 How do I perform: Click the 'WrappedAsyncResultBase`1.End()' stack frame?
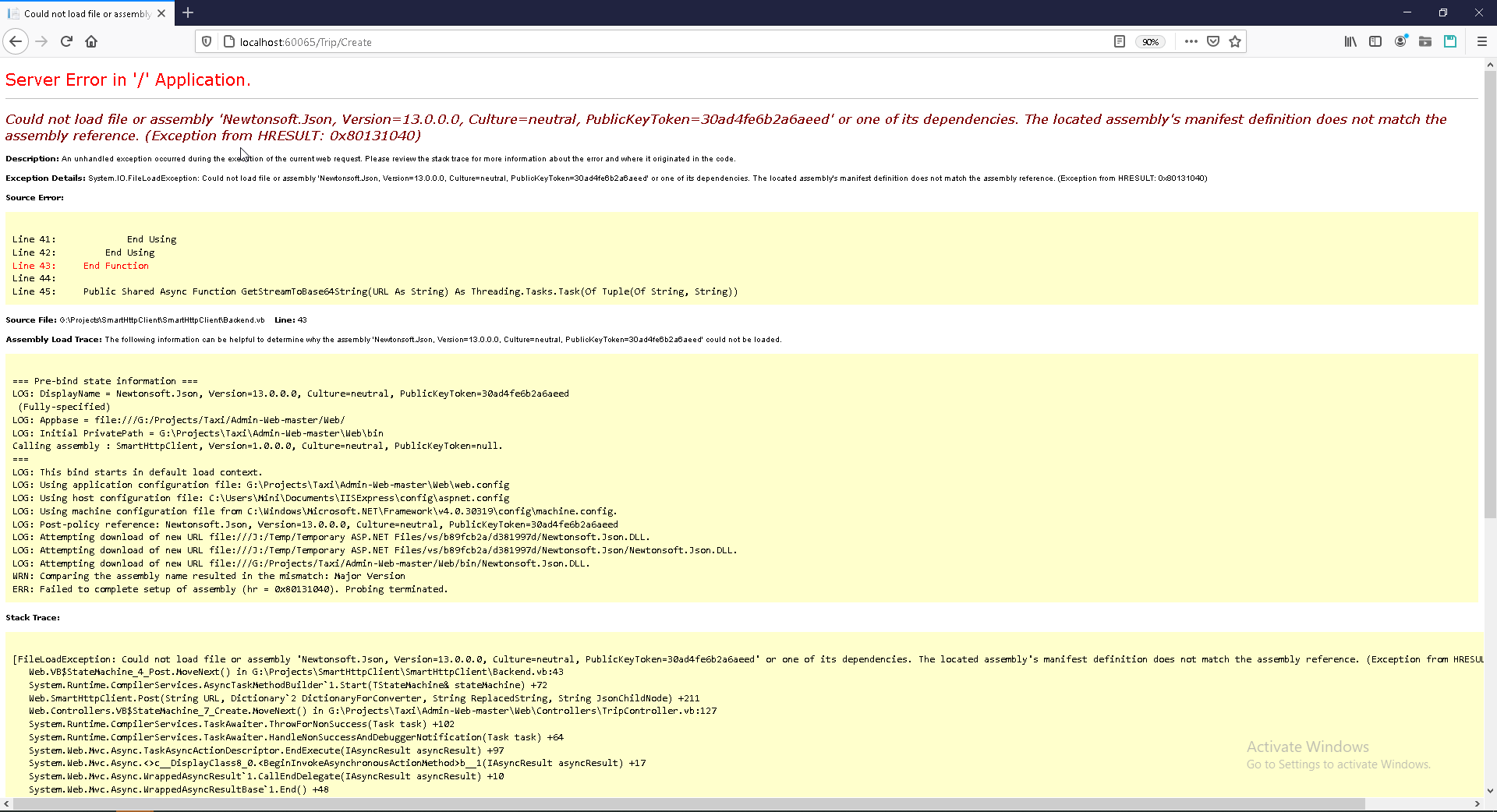point(179,789)
